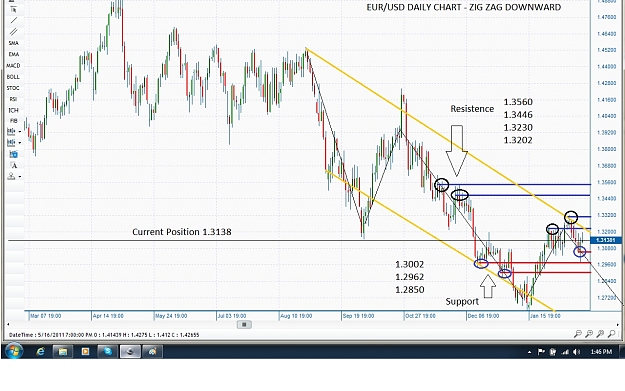The image size is (625, 391).
Task: Add the STOC stochastic indicator
Action: 13,88
